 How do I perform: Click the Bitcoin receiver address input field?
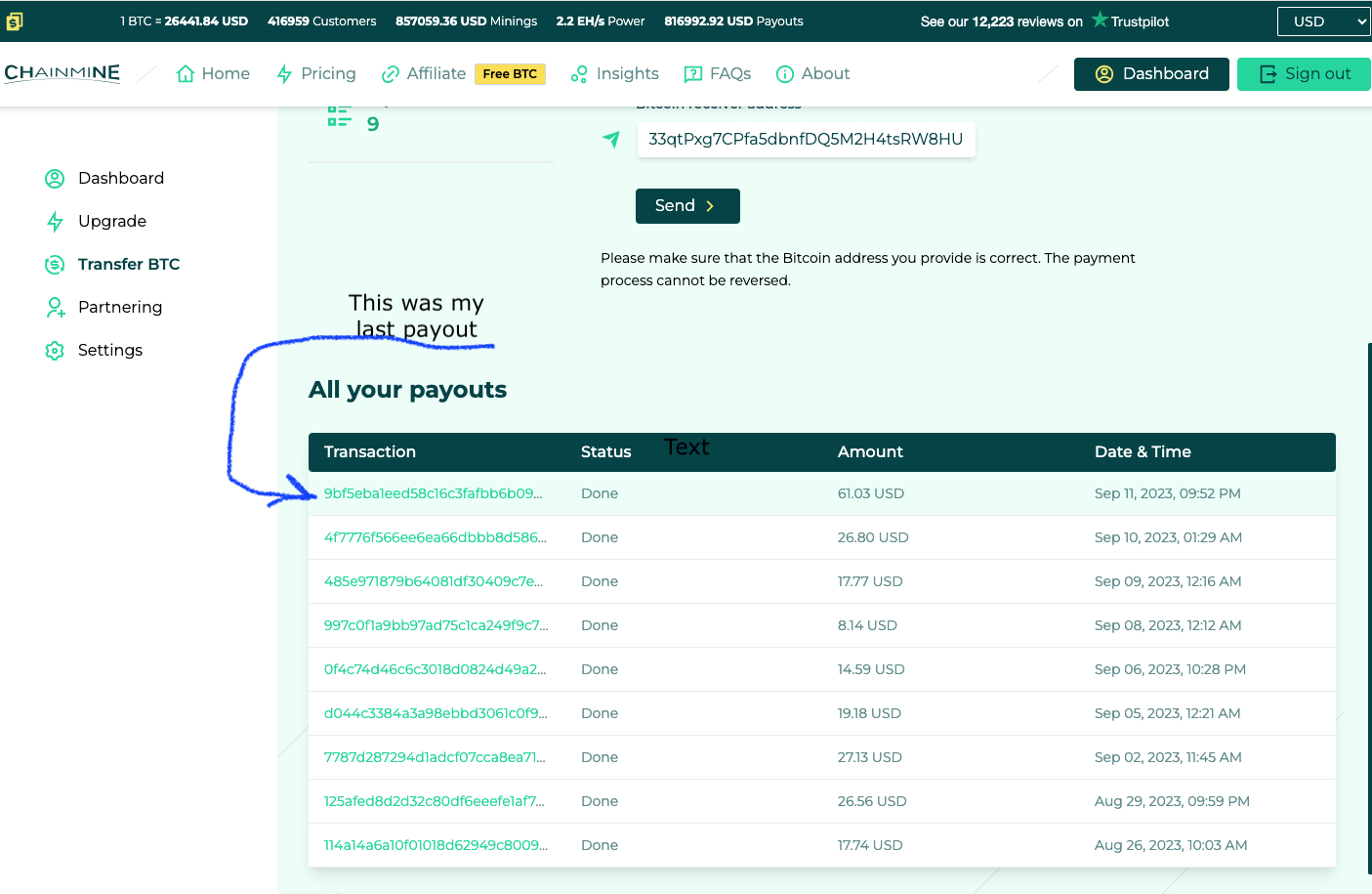pyautogui.click(x=806, y=140)
